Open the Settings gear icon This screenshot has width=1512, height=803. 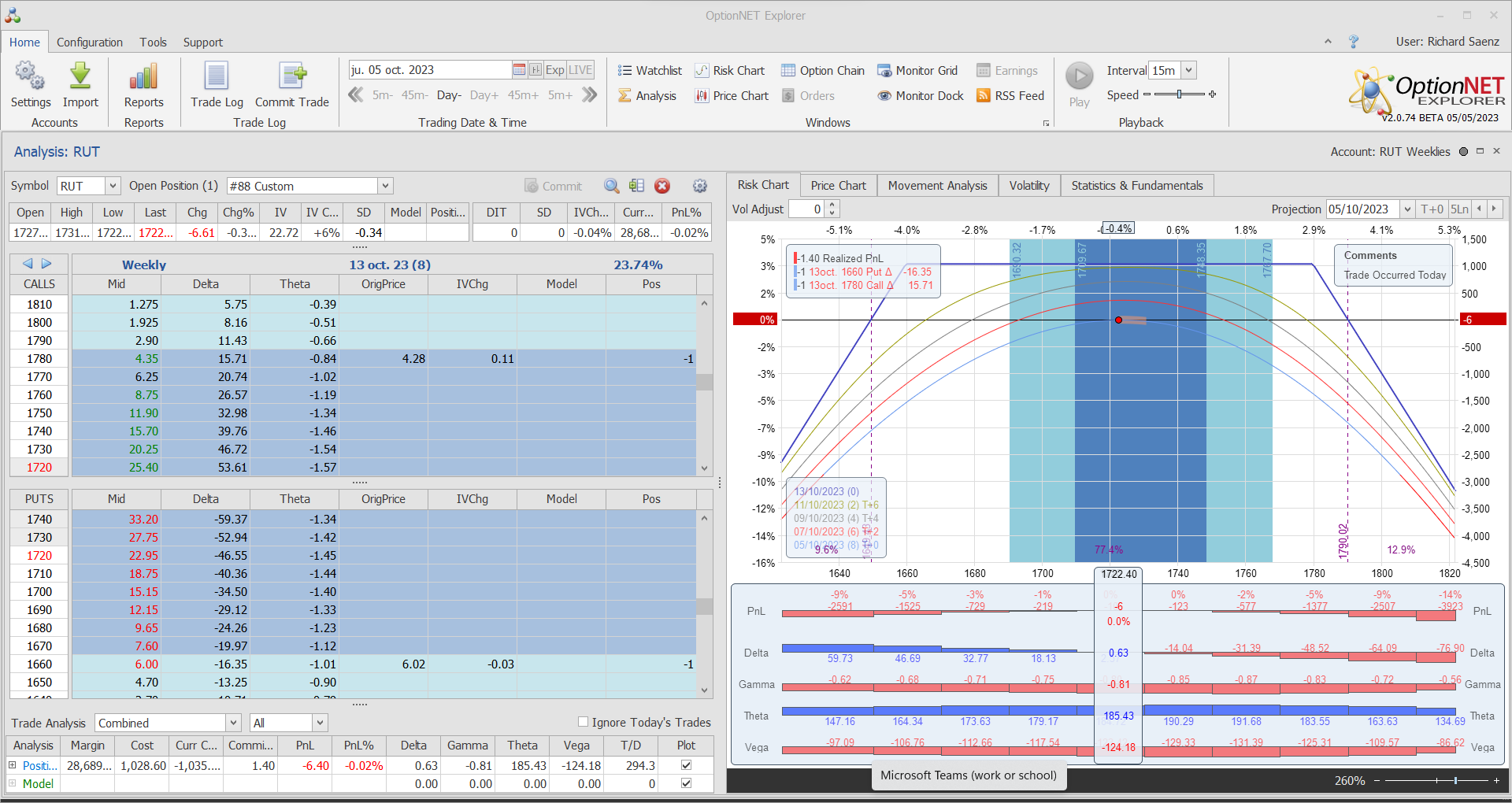coord(30,77)
